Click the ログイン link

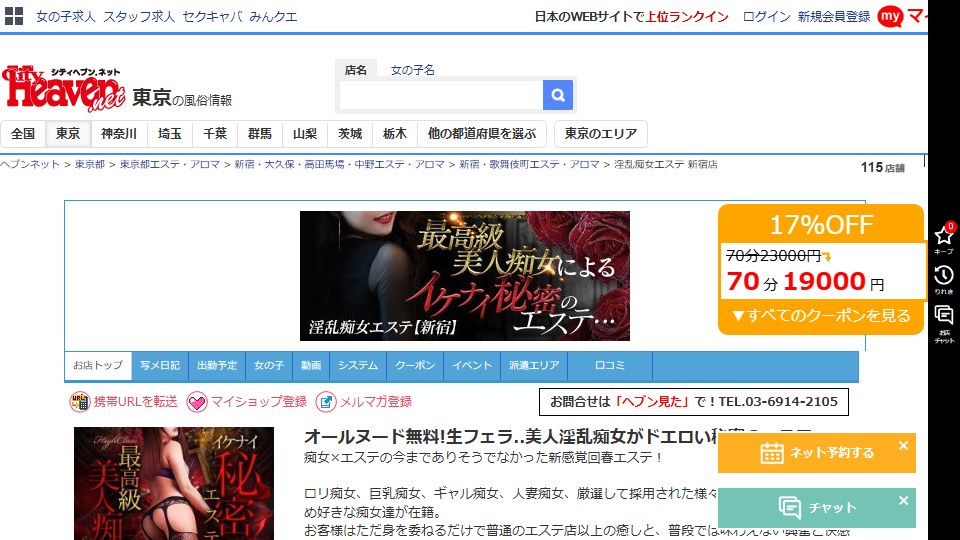[766, 17]
